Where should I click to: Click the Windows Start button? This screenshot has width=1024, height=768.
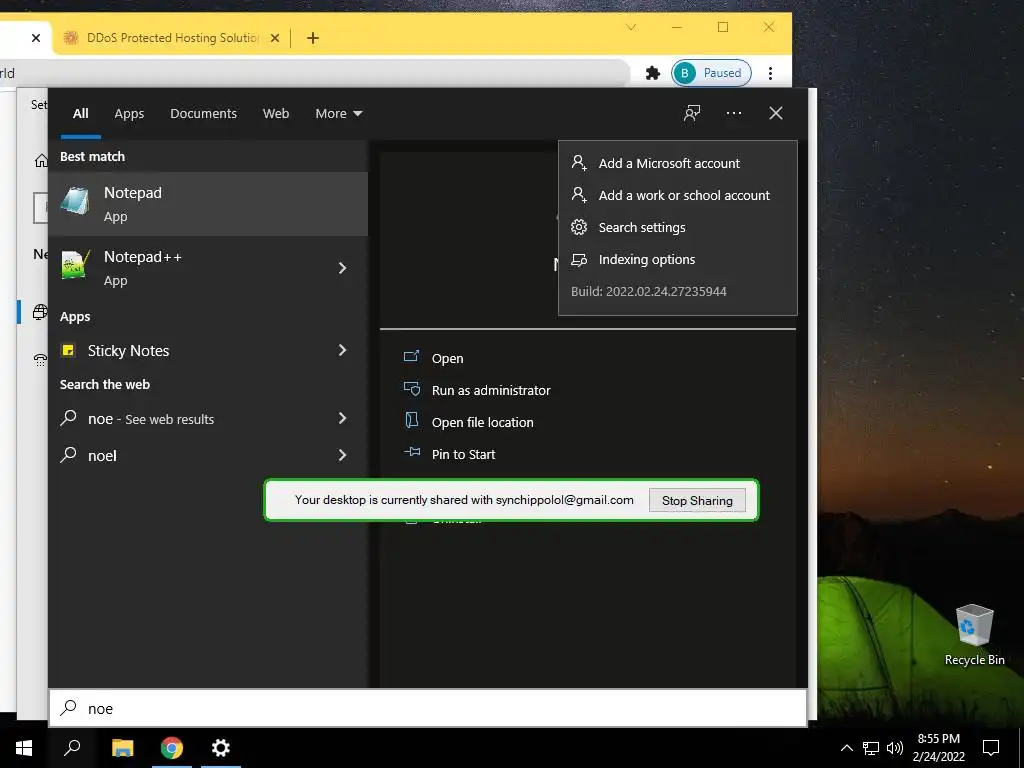tap(24, 748)
